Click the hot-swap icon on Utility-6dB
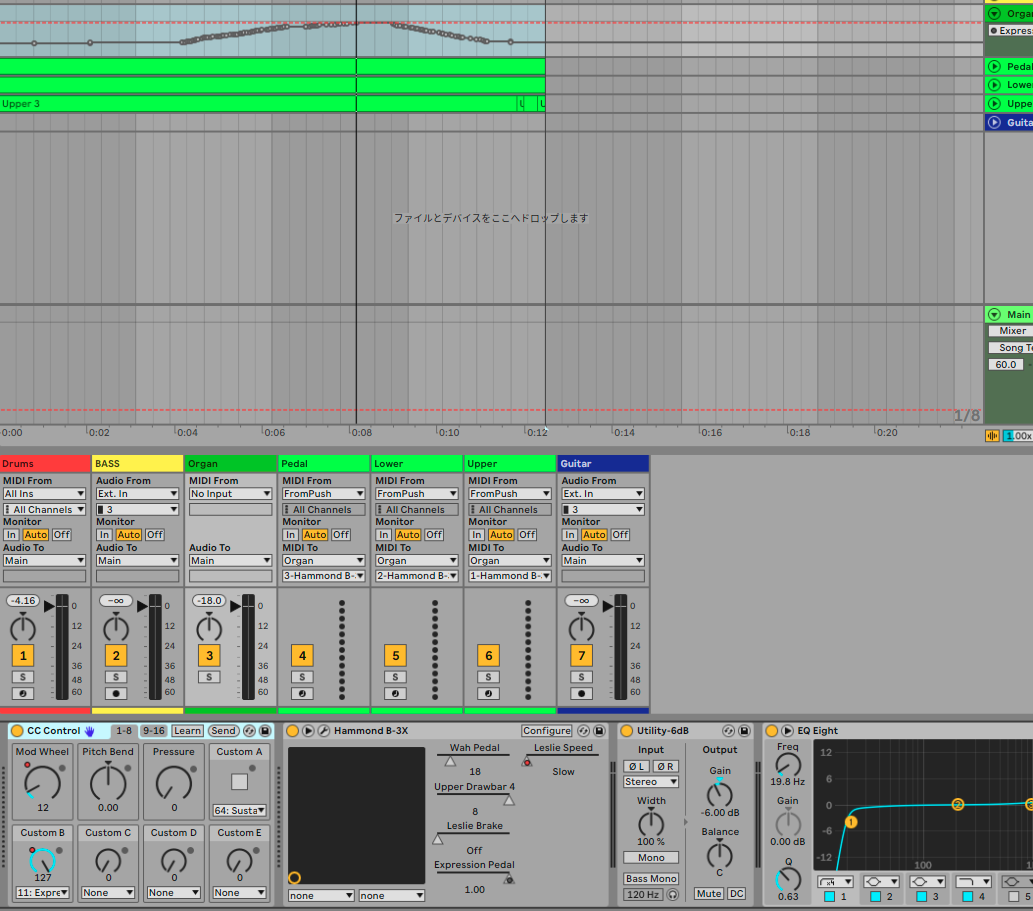Screen dimensions: 1033x911 click(x=729, y=731)
